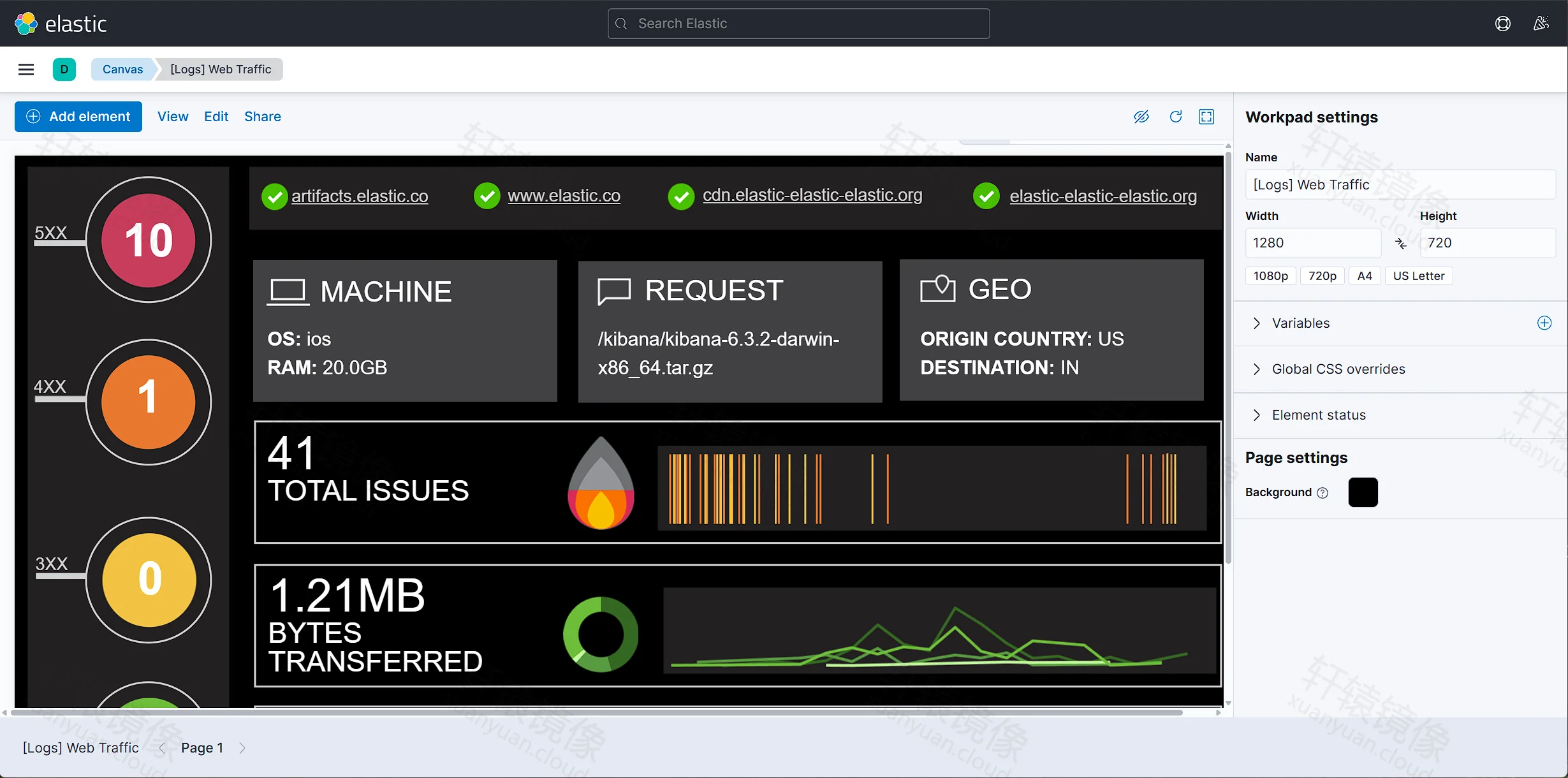
Task: Click the green donut progress chart
Action: (x=601, y=635)
